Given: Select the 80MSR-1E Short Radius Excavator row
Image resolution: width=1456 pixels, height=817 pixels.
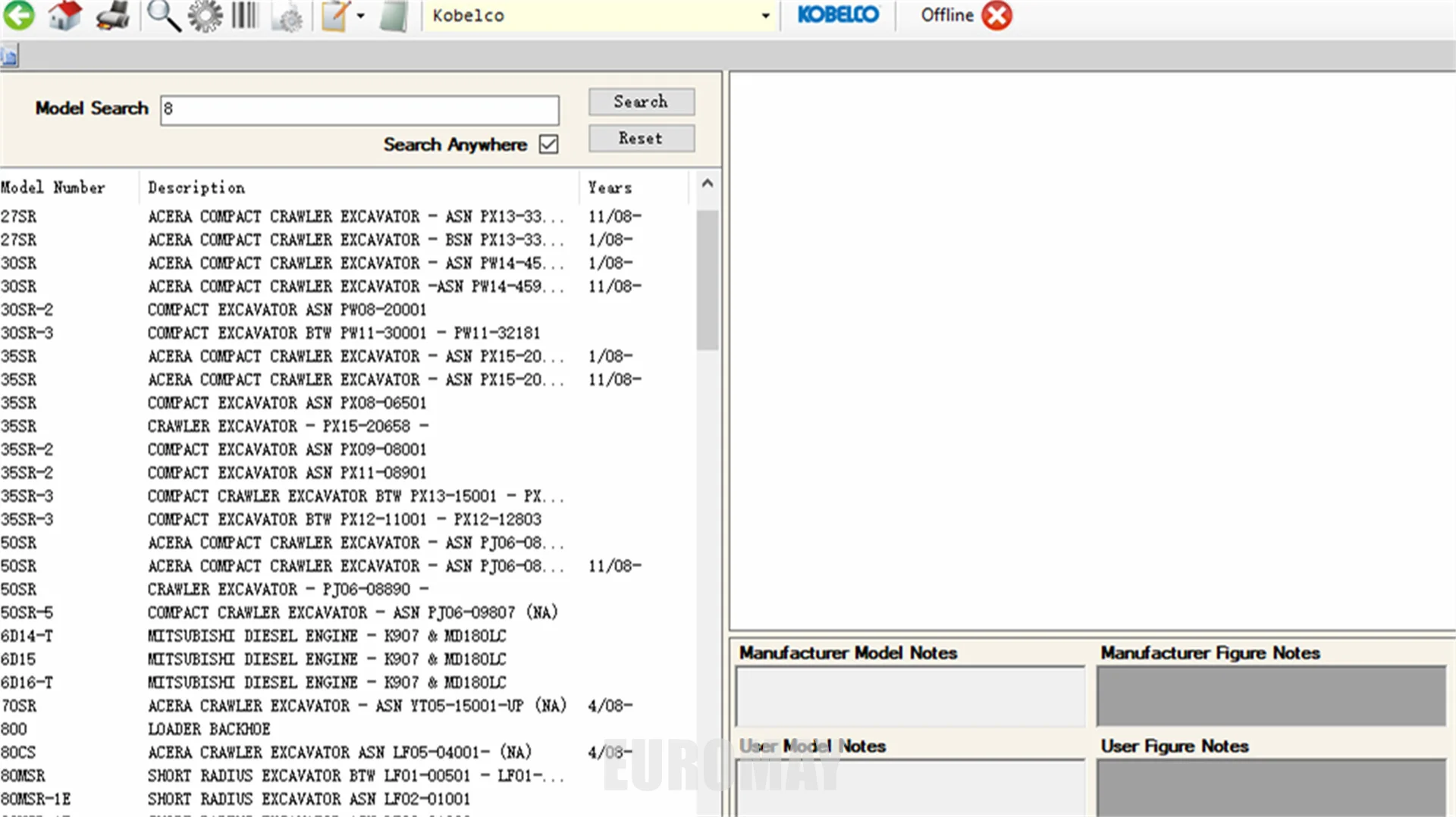Looking at the screenshot, I should pyautogui.click(x=347, y=799).
